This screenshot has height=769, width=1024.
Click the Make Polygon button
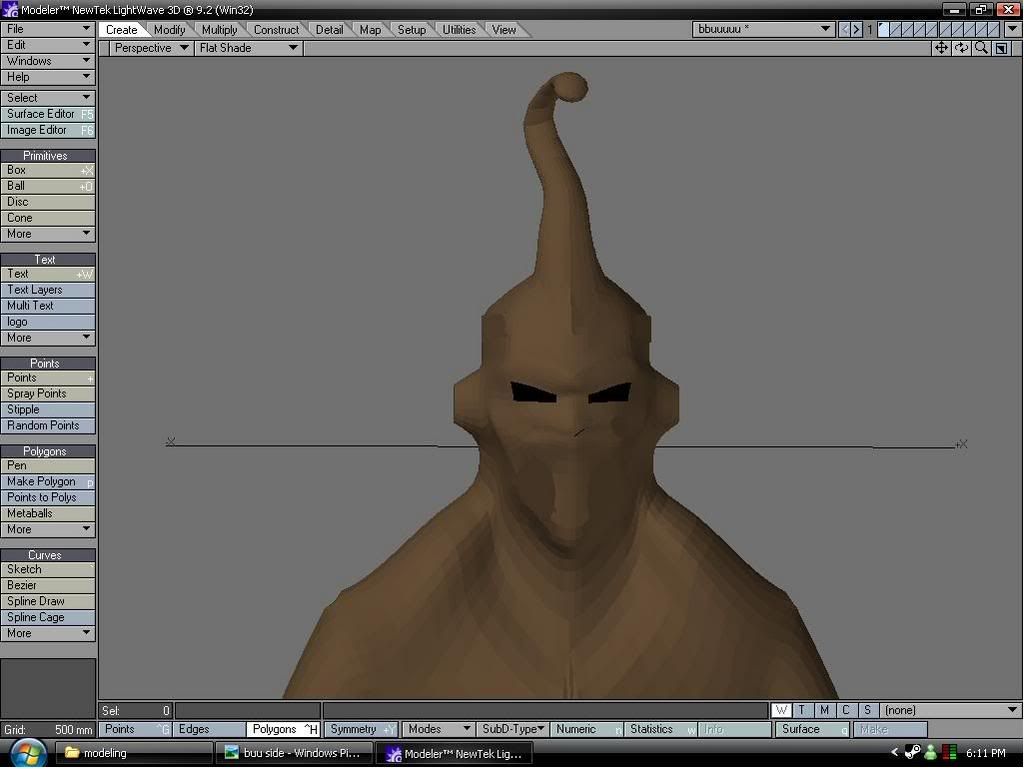pyautogui.click(x=48, y=482)
